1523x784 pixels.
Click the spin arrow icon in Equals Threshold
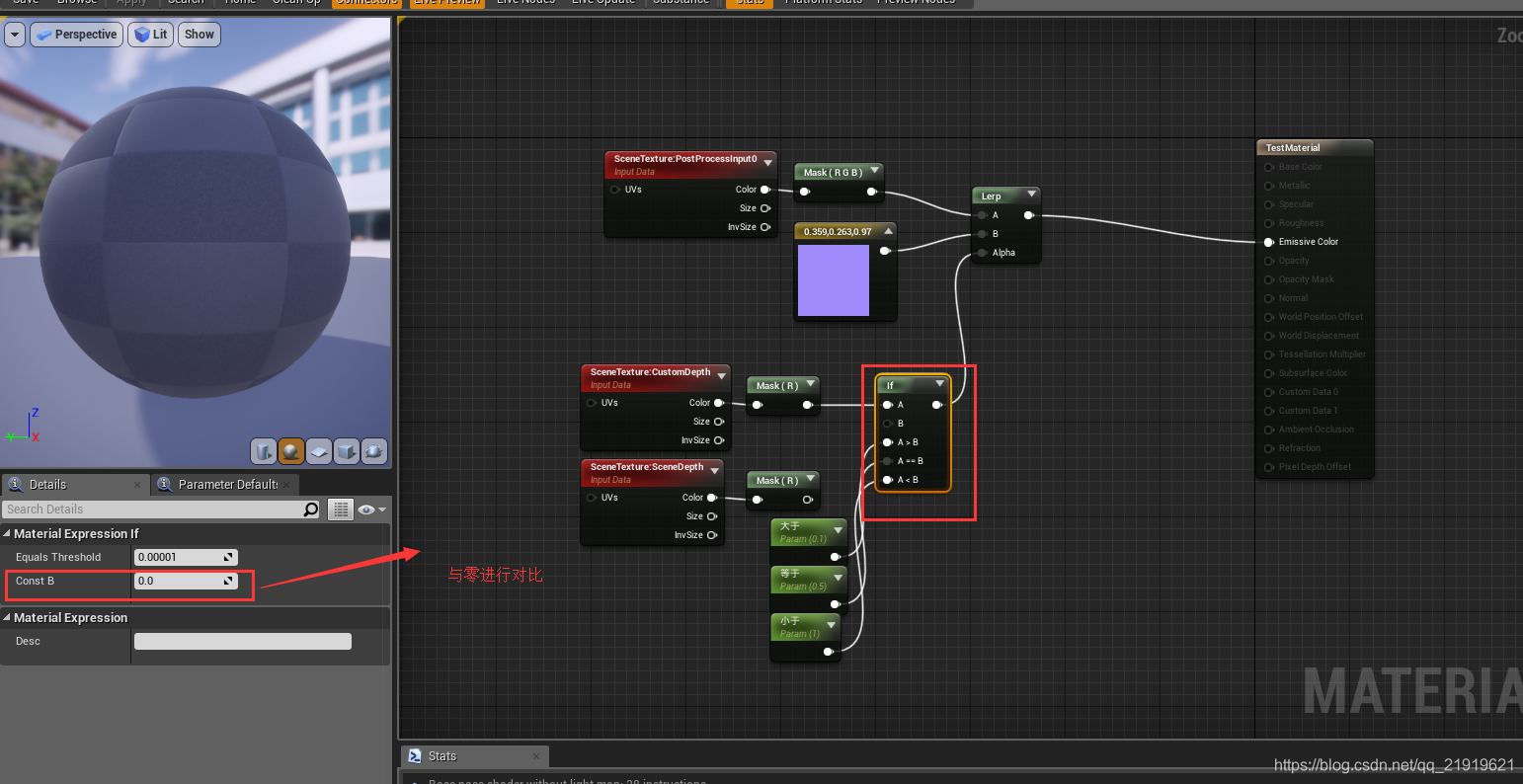coord(228,557)
